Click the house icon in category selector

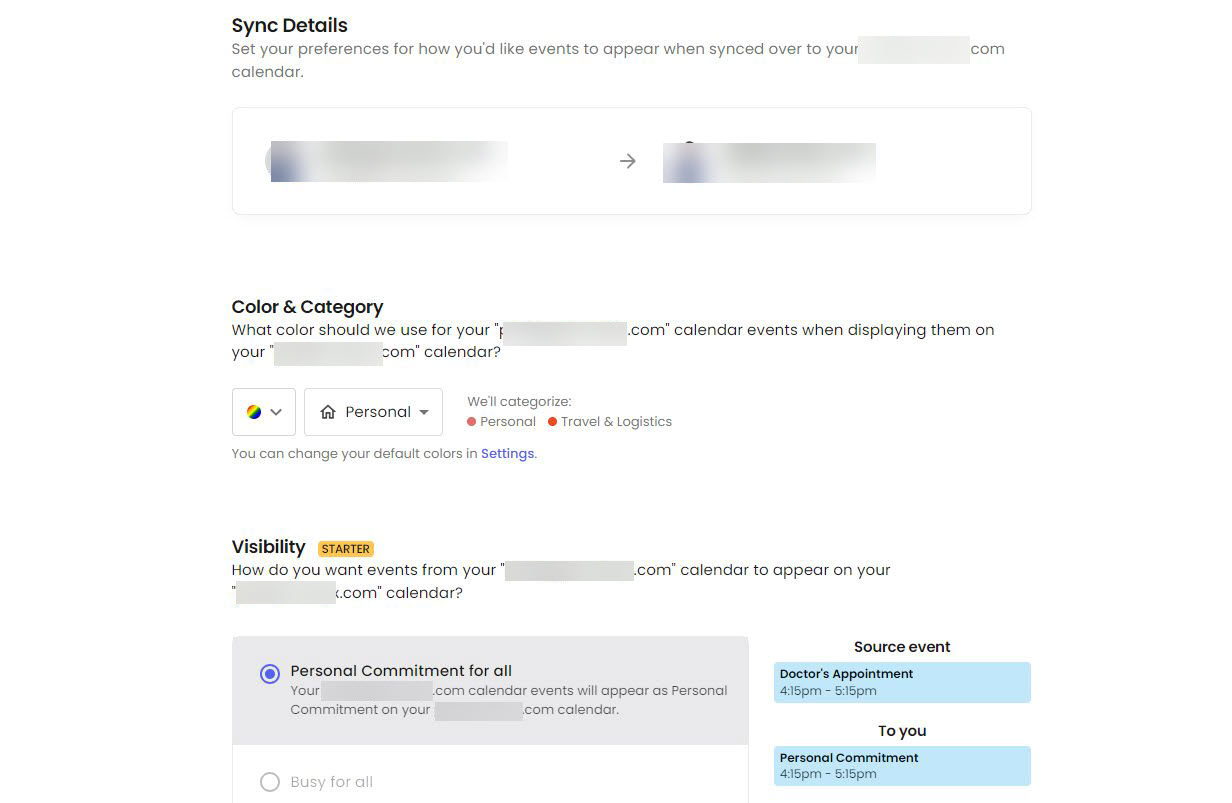pos(329,412)
